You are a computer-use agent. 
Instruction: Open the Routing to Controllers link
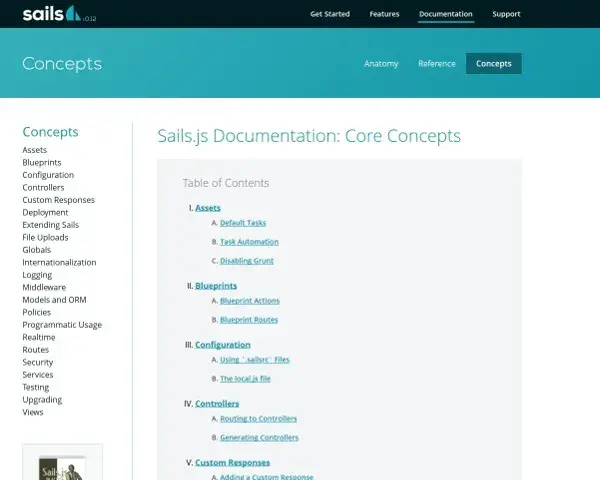point(258,419)
